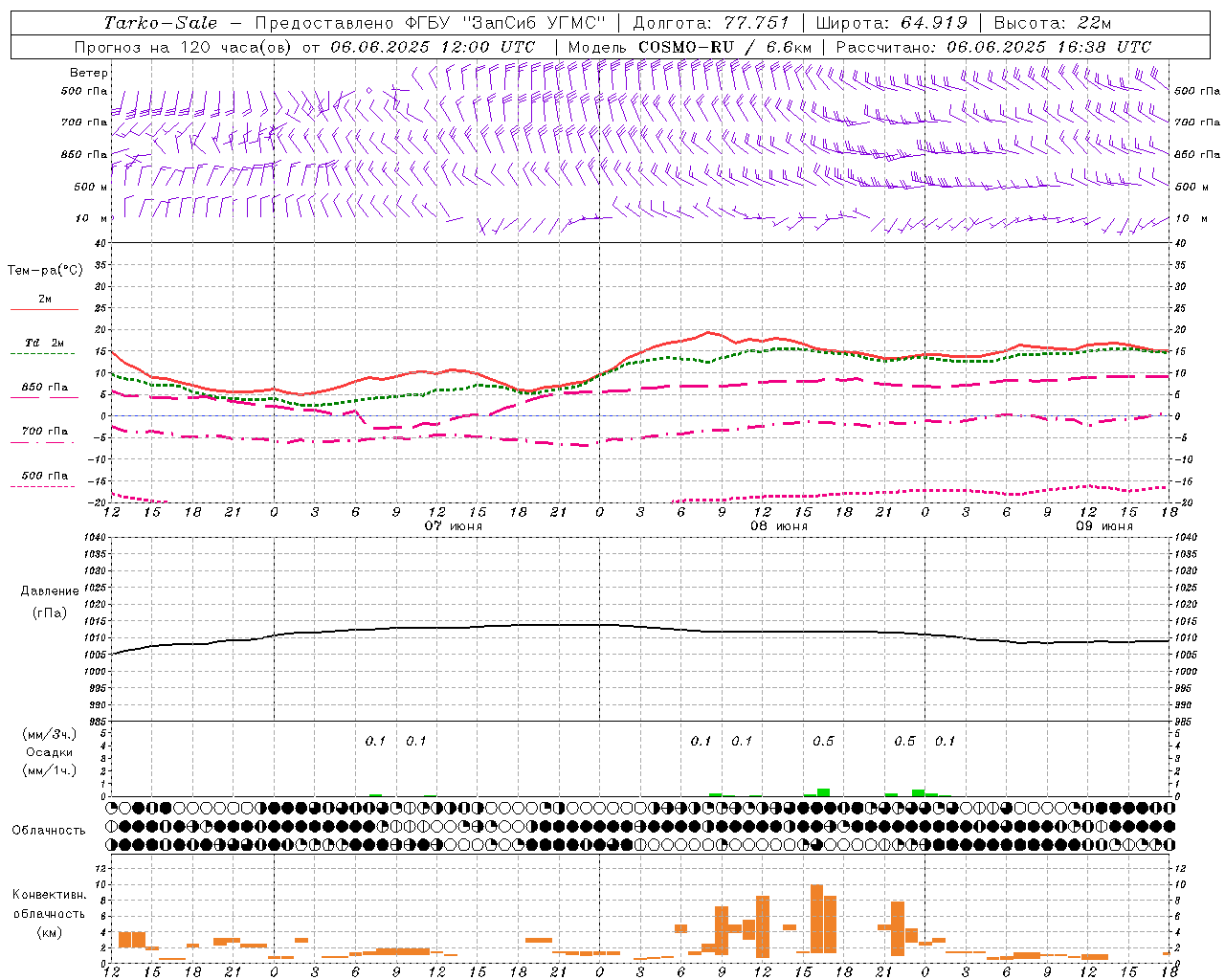Click the 'Облачность' cloudiness row label
The image size is (1225, 980).
point(49,830)
